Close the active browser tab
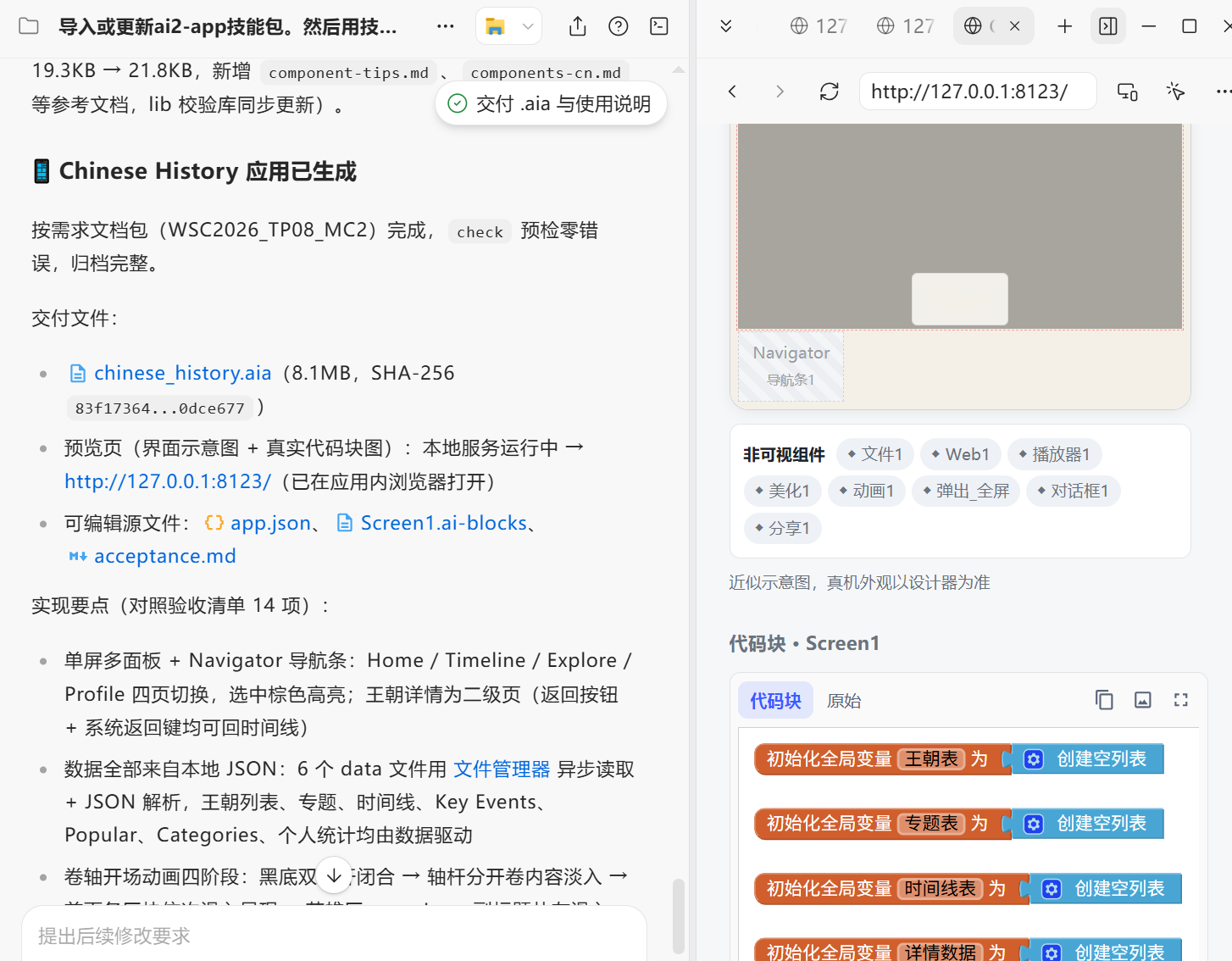 point(1014,26)
